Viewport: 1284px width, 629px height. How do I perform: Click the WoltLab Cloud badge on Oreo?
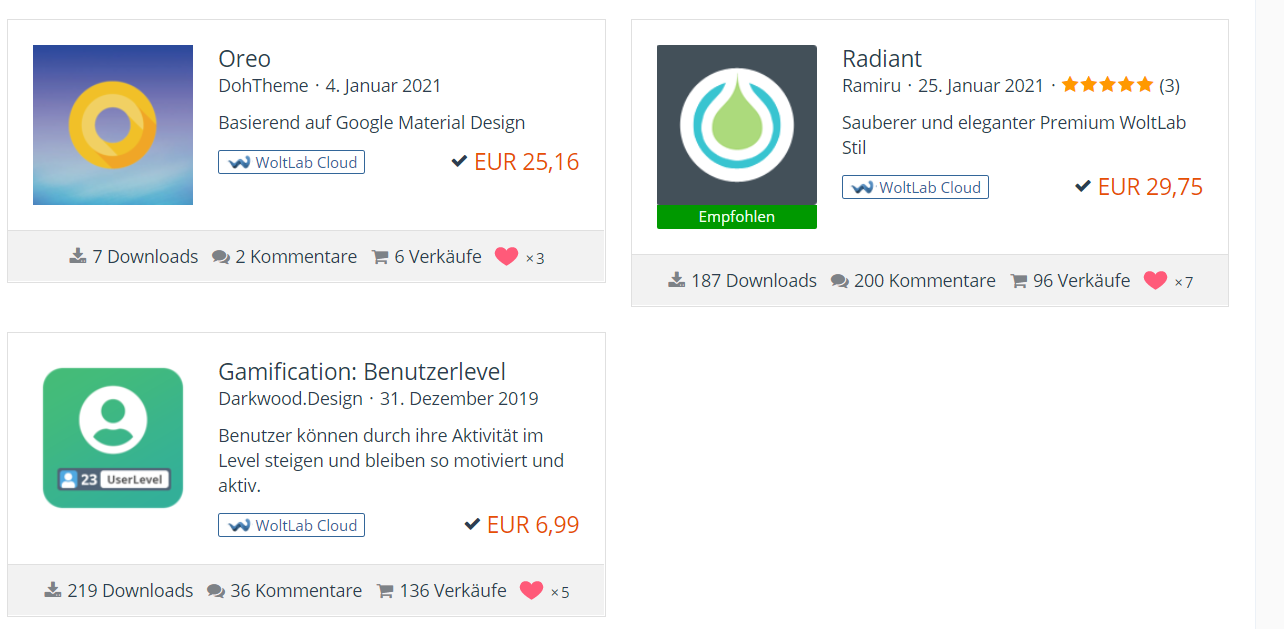(x=291, y=162)
